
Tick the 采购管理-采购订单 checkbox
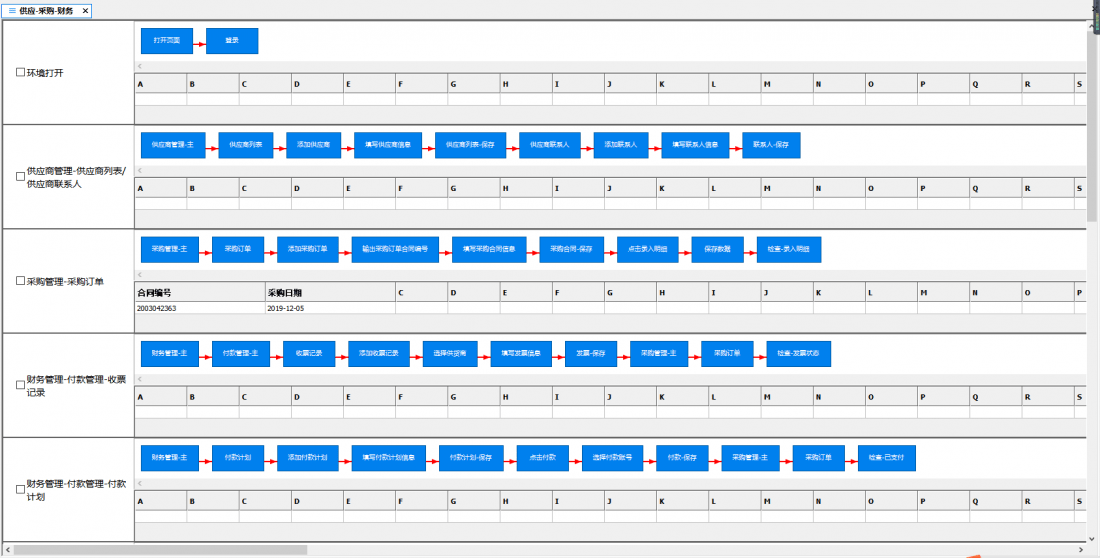tap(20, 281)
